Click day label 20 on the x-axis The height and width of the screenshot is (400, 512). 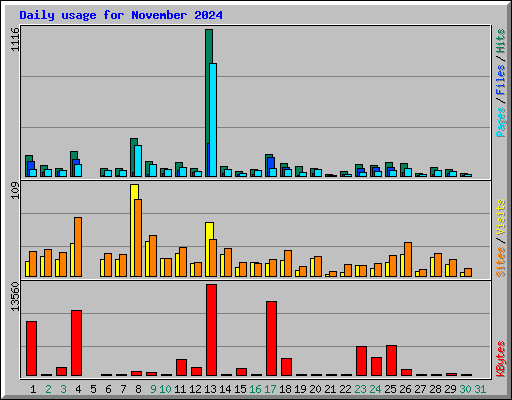[x=315, y=389]
